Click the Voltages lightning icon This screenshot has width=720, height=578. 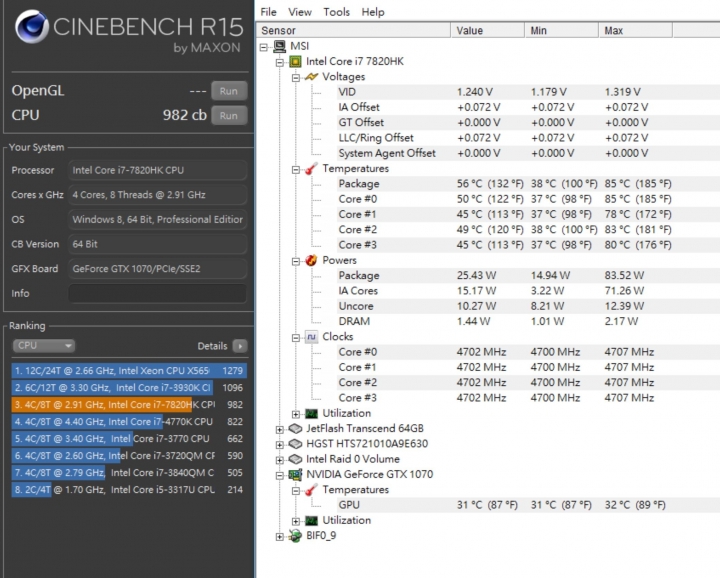click(x=311, y=77)
